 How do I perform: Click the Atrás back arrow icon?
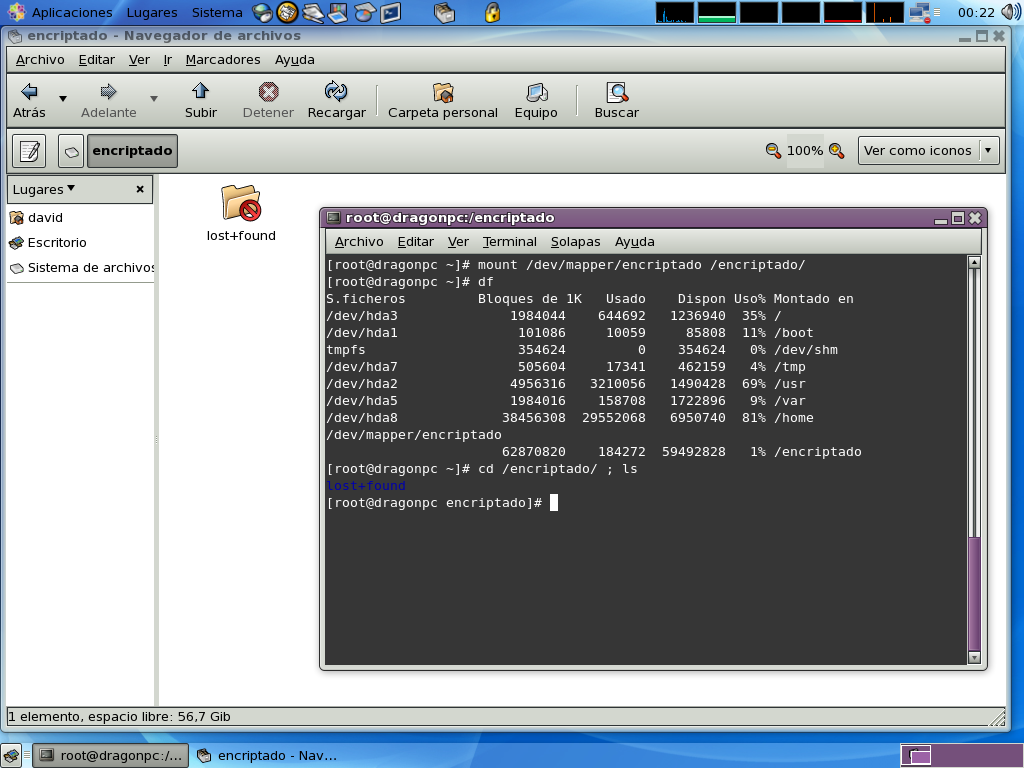coord(29,92)
